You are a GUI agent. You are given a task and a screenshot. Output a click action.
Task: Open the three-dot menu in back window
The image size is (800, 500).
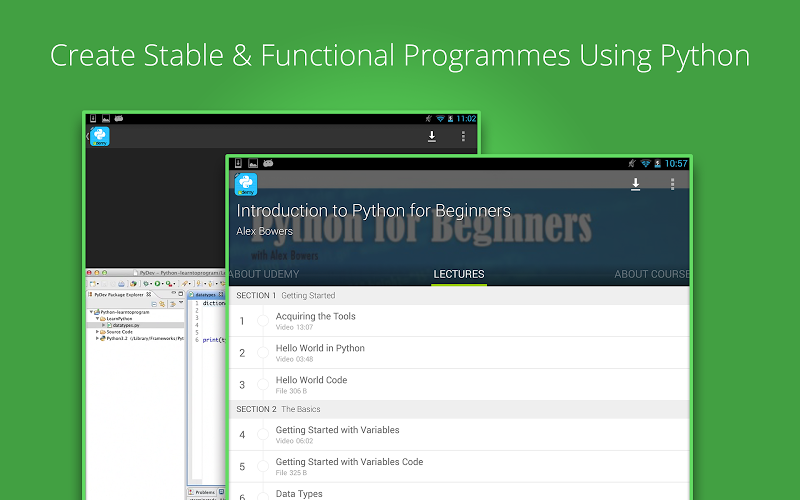(x=463, y=136)
